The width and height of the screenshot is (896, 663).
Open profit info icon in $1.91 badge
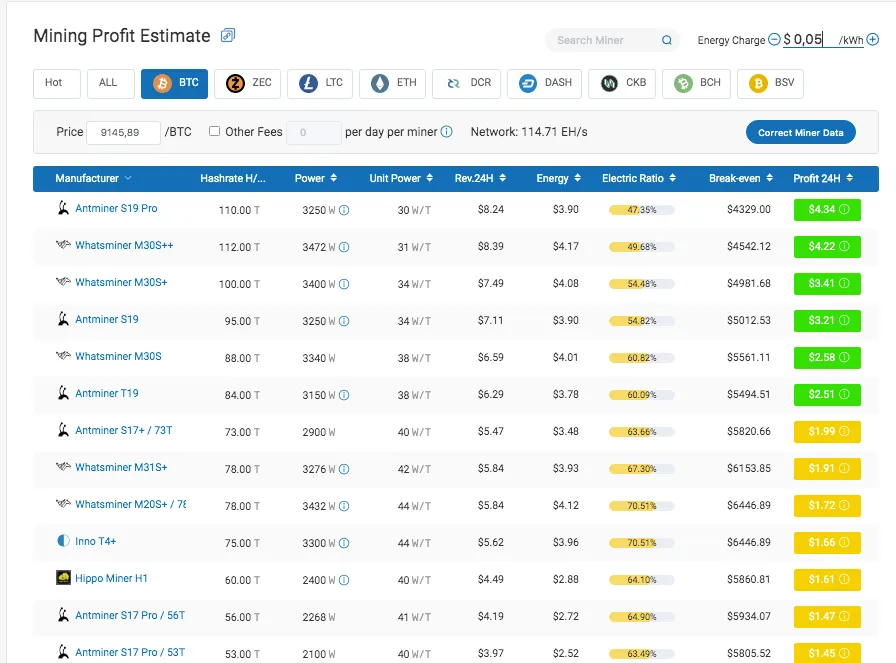pyautogui.click(x=844, y=468)
